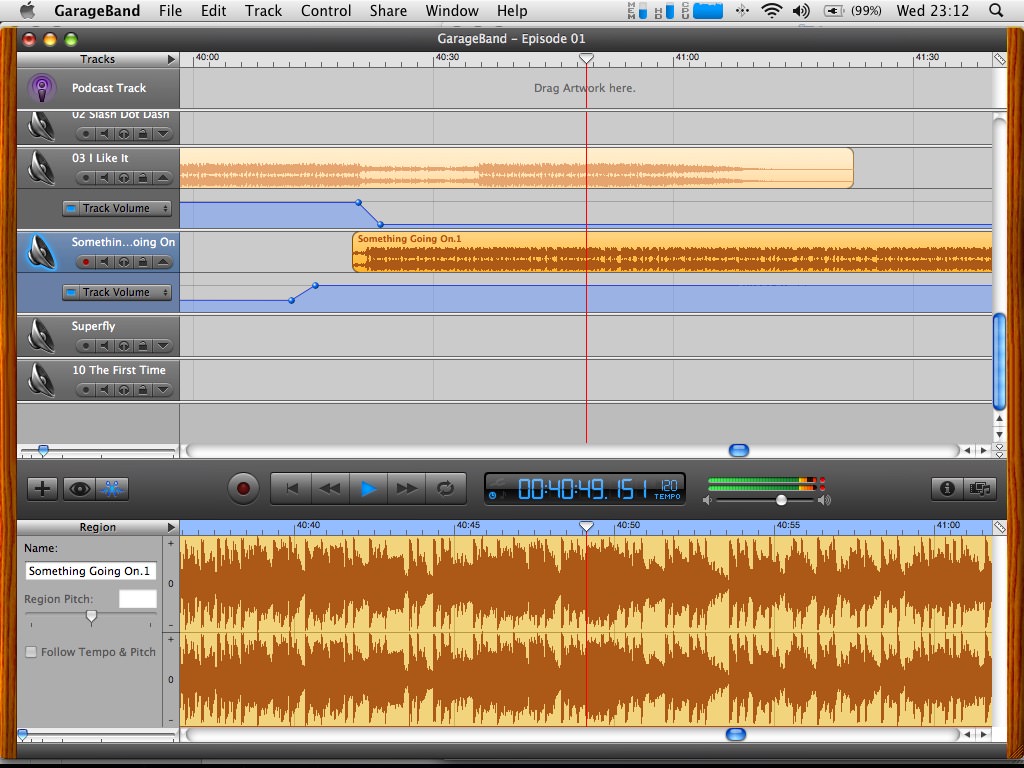Click the LCD time readout 00:40:49.151

[583, 488]
